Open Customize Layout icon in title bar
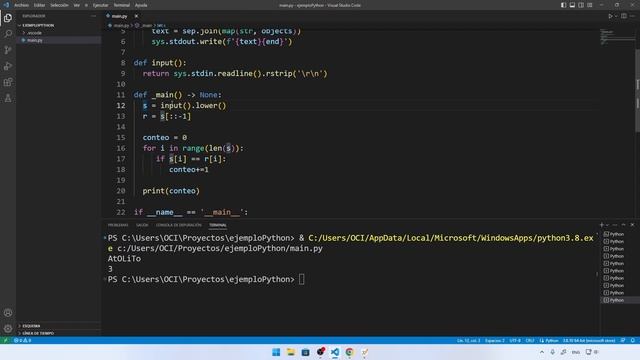640x360 pixels. coord(590,5)
